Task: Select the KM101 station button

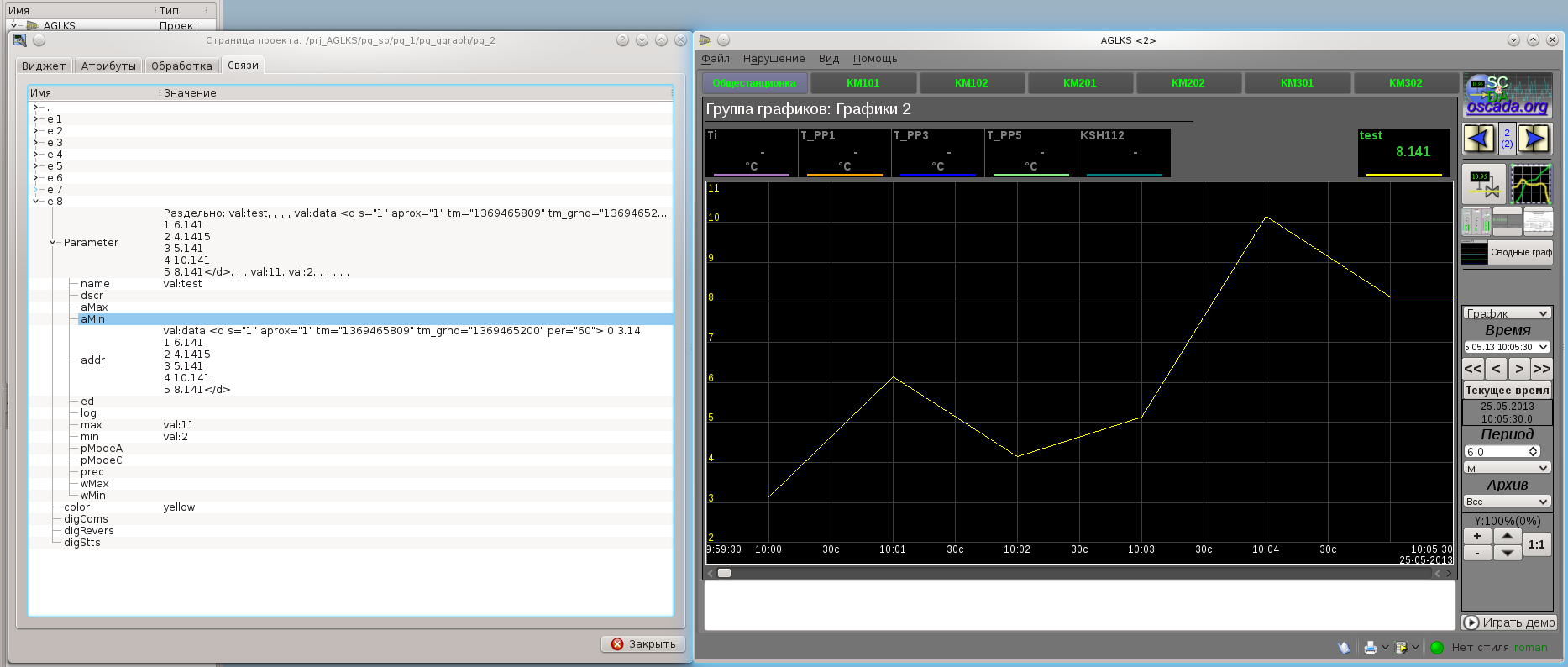Action: (x=863, y=83)
